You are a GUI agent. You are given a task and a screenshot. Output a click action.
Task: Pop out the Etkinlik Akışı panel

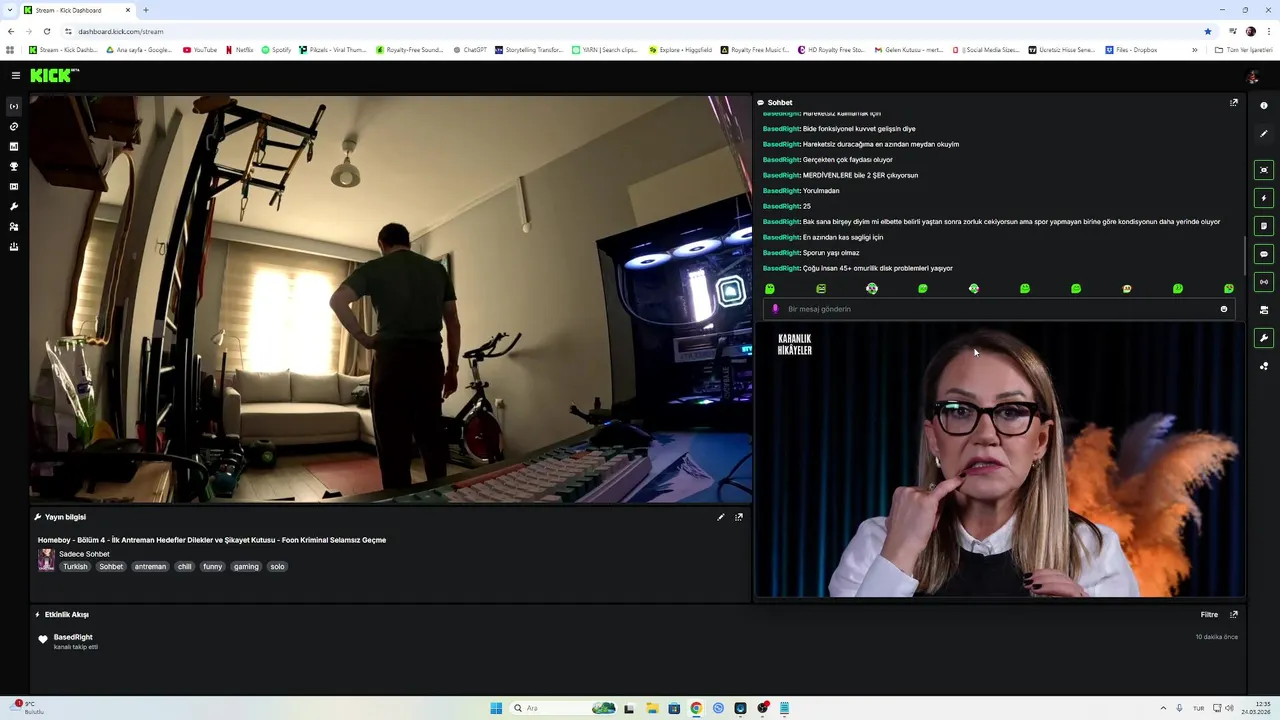pyautogui.click(x=1233, y=615)
